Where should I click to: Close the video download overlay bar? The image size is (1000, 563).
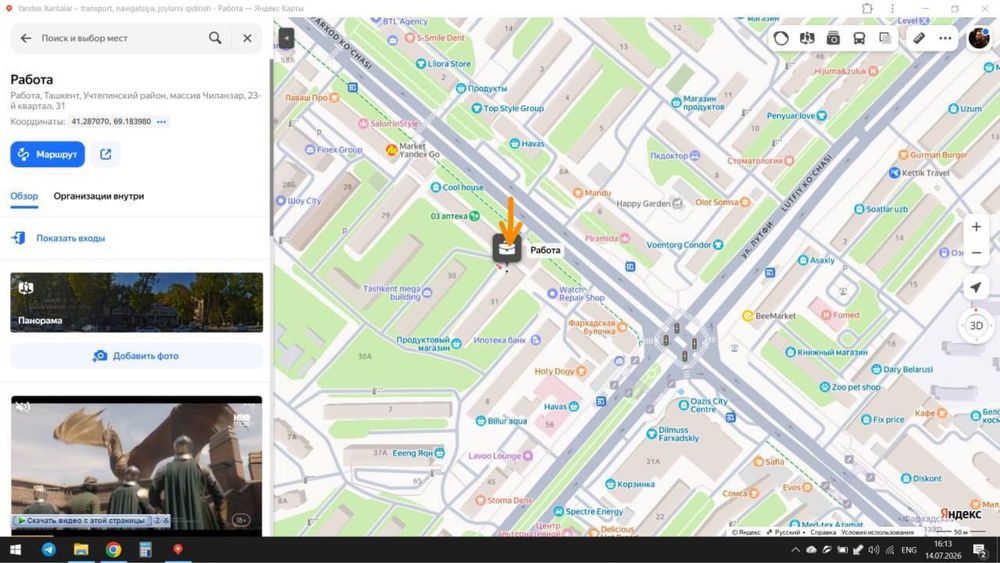pyautogui.click(x=166, y=520)
